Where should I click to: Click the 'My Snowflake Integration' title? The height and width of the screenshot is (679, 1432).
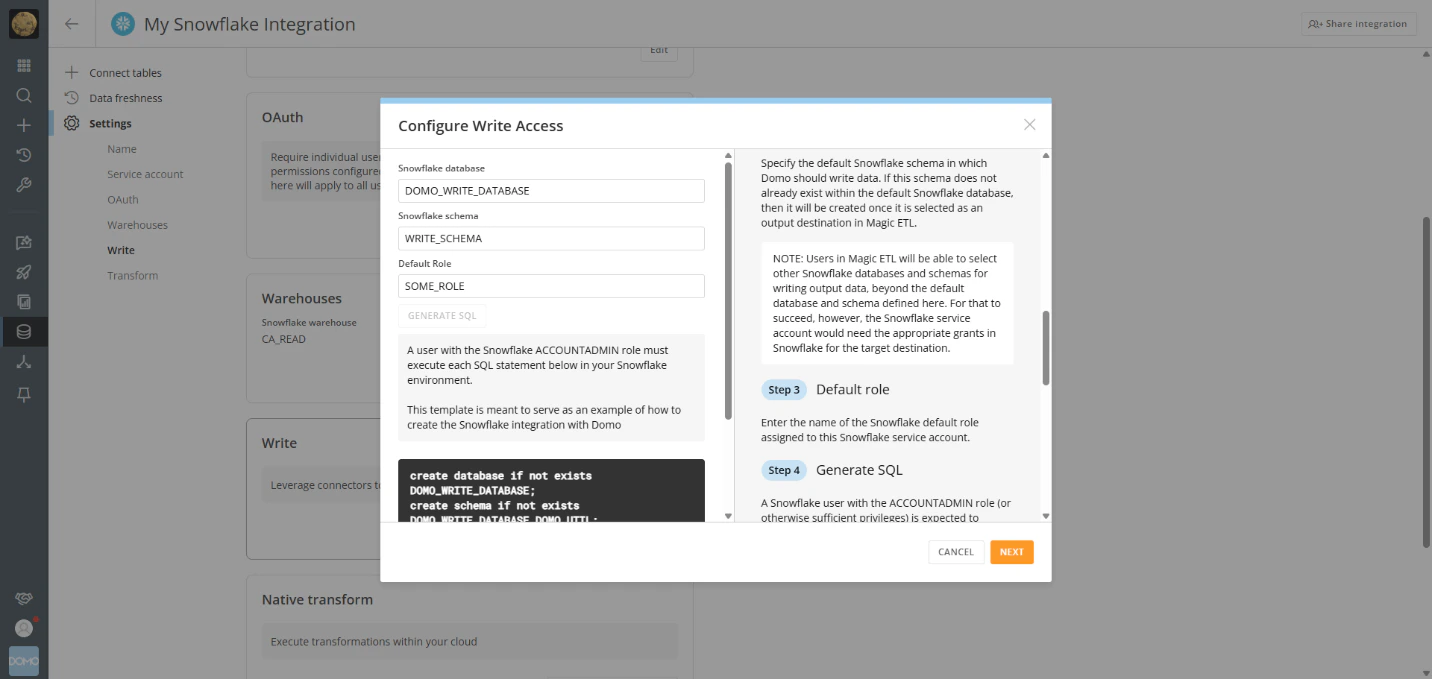(250, 24)
